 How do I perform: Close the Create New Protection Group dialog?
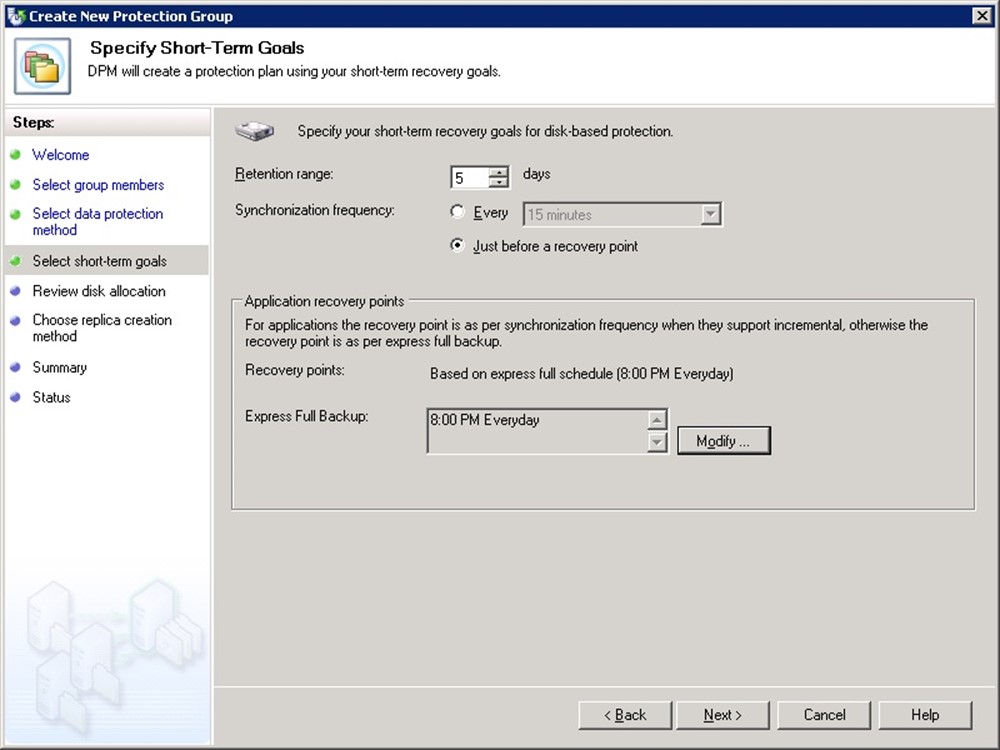tap(981, 16)
